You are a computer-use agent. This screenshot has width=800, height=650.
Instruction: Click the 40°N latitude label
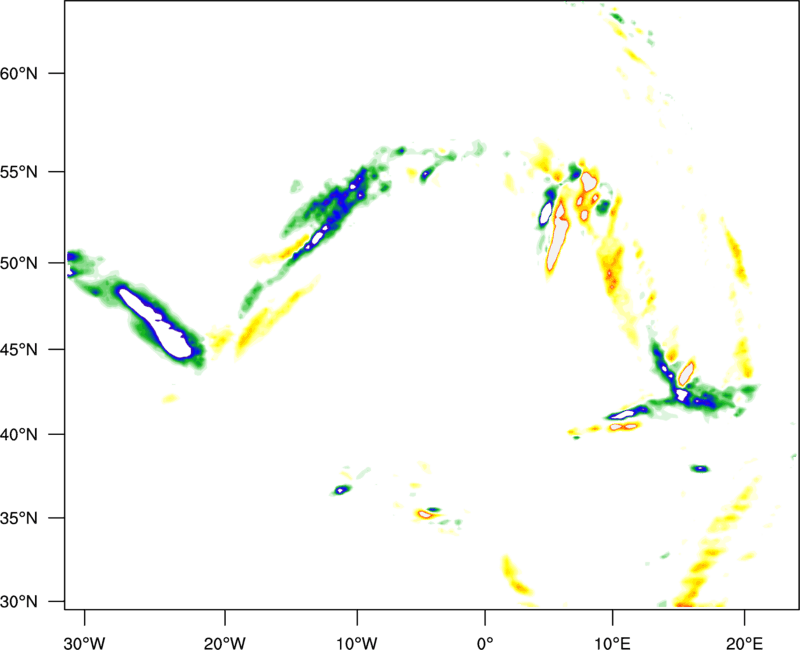click(x=19, y=435)
